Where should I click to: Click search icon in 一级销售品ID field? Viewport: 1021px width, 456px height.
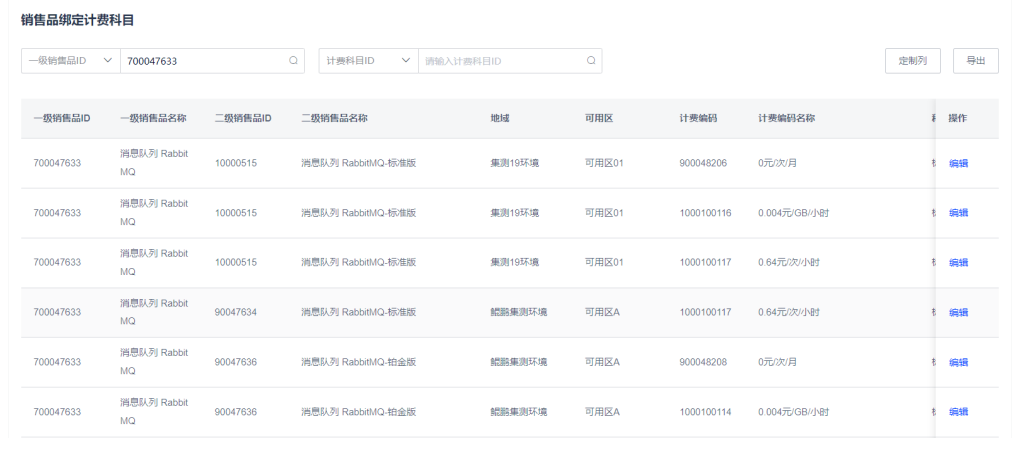point(293,61)
